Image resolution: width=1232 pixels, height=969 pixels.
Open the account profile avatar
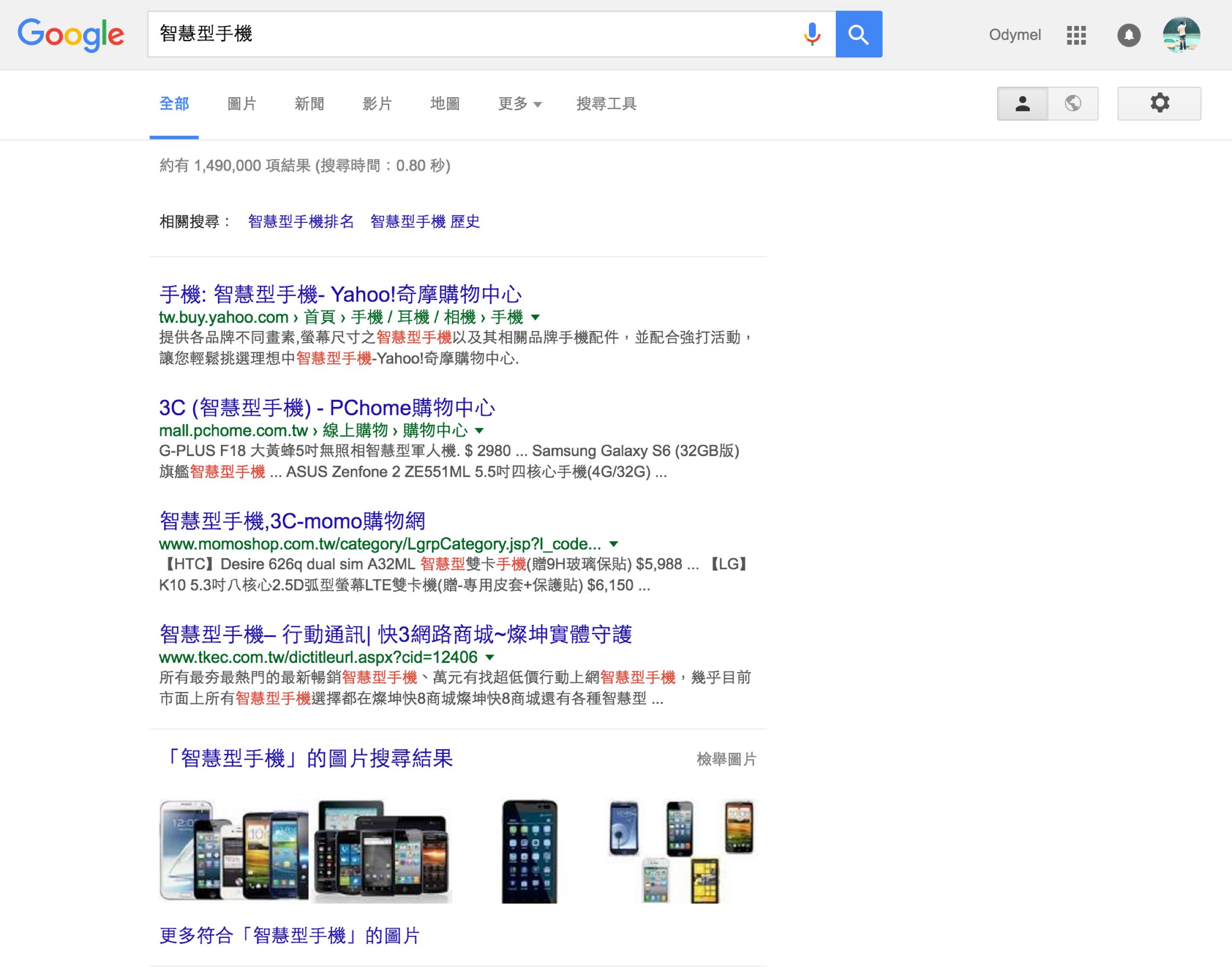point(1181,35)
